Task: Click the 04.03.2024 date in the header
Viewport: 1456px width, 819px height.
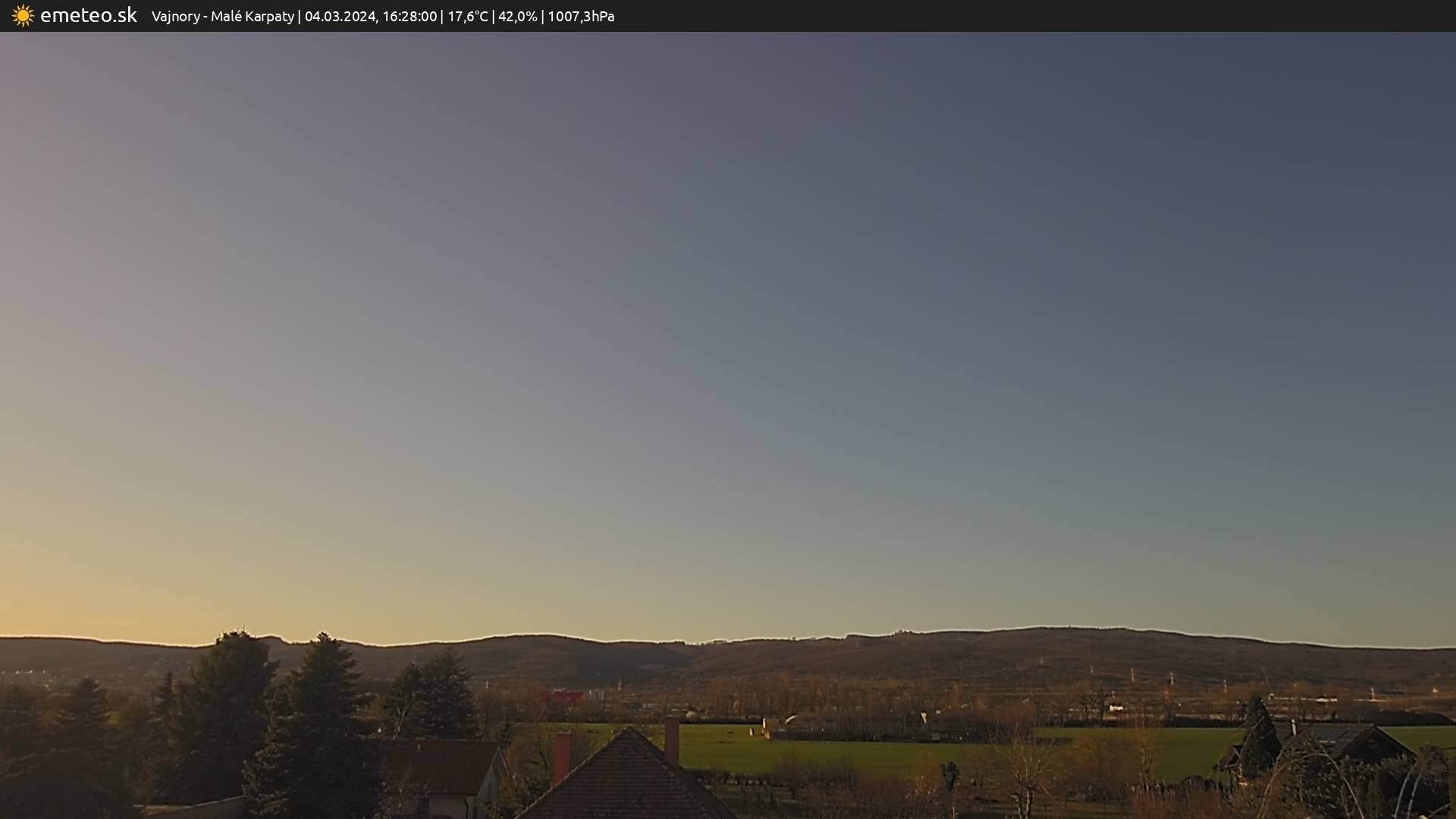Action: pyautogui.click(x=339, y=17)
